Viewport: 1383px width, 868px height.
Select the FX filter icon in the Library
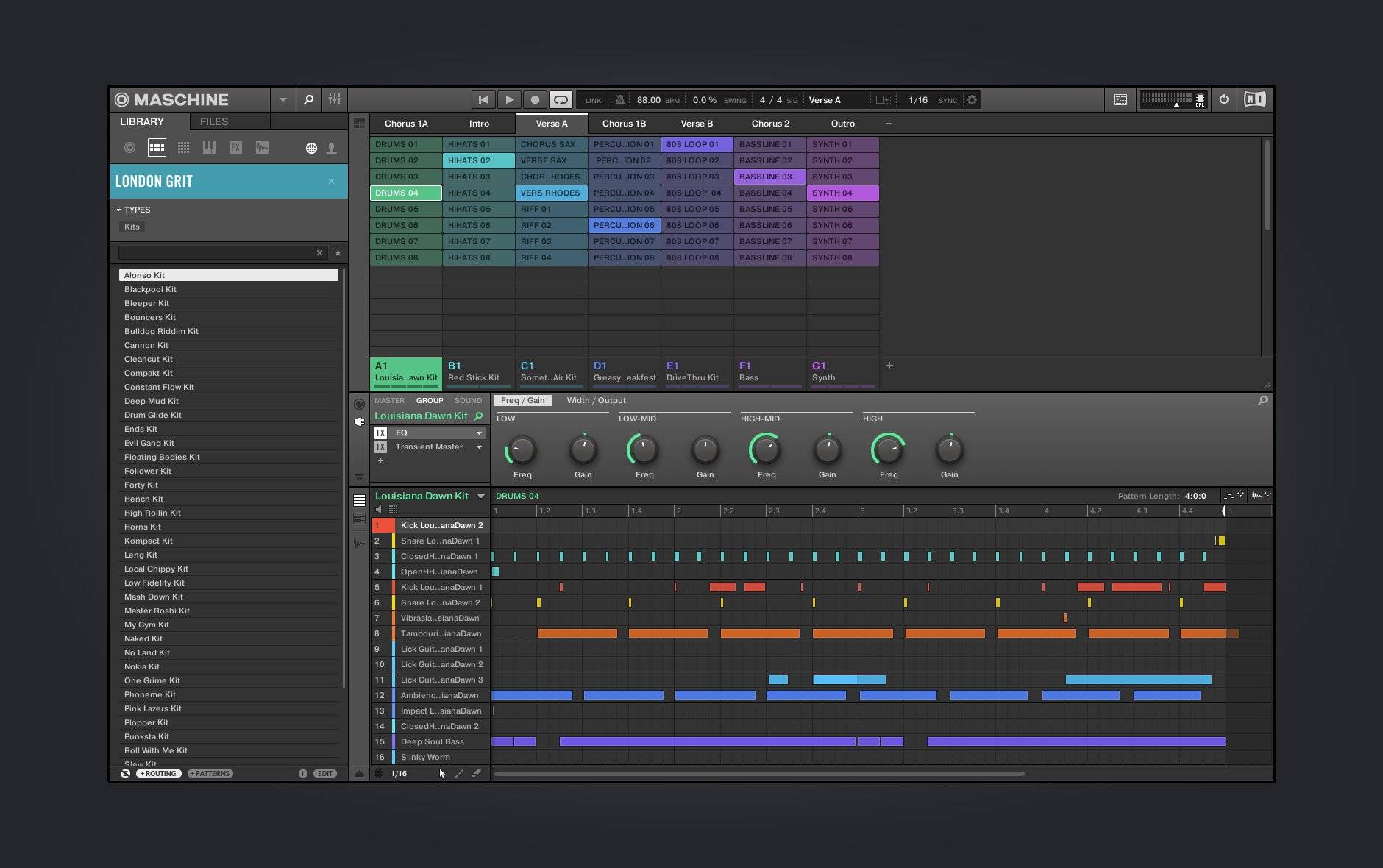click(x=236, y=147)
